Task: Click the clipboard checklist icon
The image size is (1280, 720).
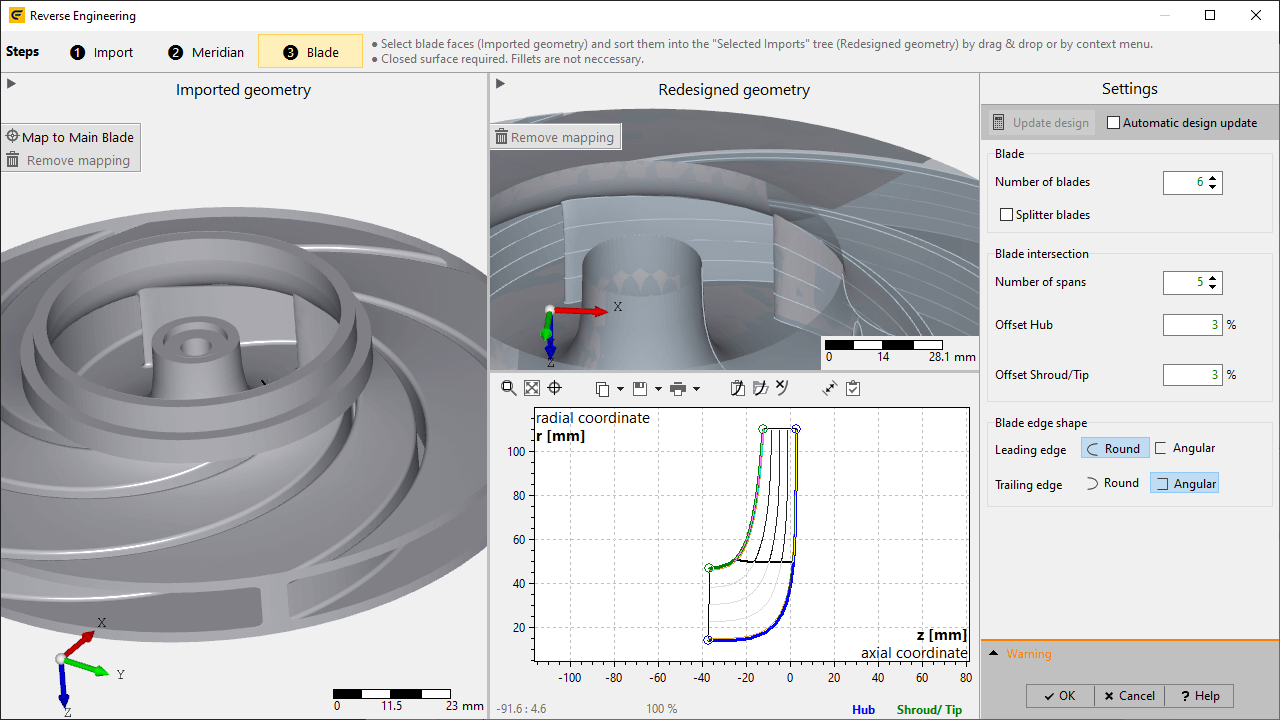Action: (853, 388)
